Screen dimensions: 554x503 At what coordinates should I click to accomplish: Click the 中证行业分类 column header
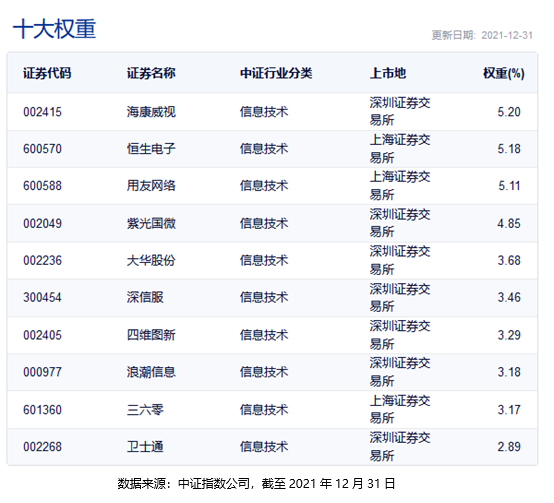pos(276,73)
